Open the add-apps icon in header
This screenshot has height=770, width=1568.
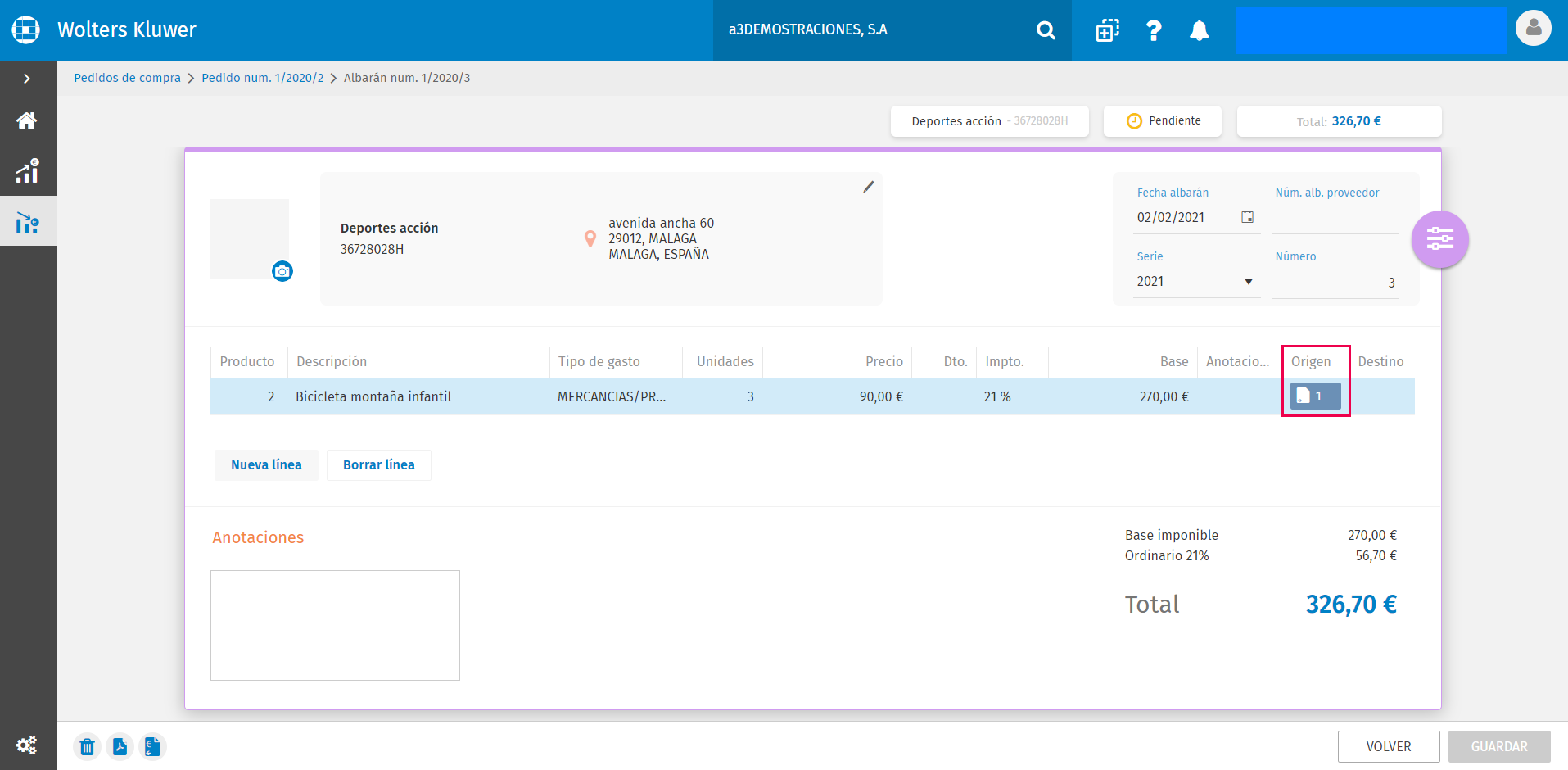pyautogui.click(x=1107, y=30)
